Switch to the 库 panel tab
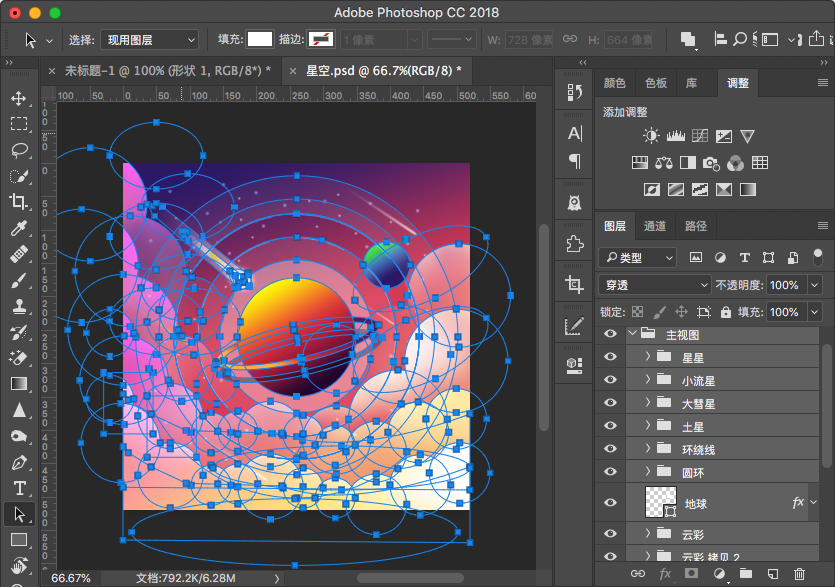835x587 pixels. 691,83
